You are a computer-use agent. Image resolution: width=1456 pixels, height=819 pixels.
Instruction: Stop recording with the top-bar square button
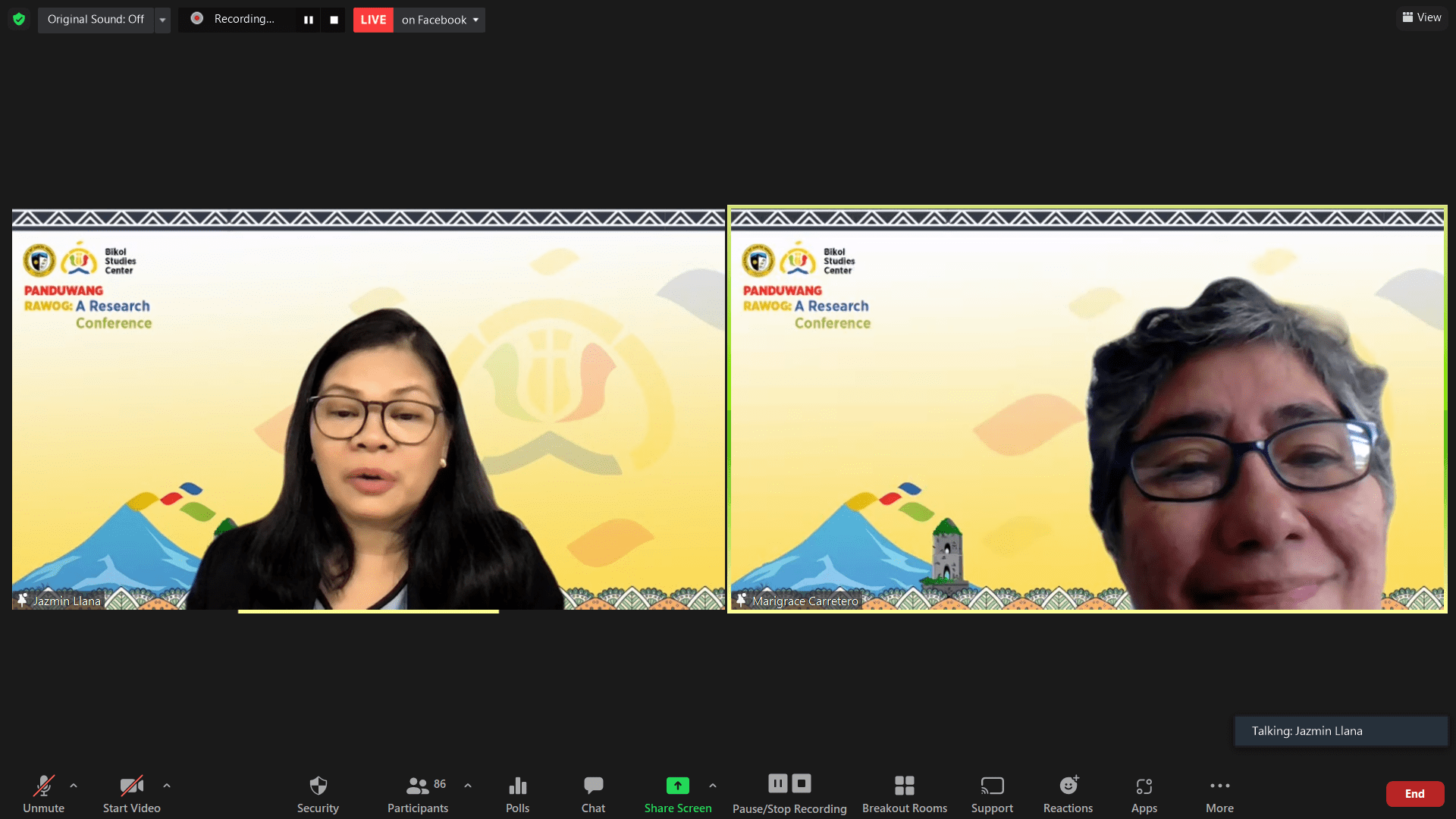(x=334, y=20)
